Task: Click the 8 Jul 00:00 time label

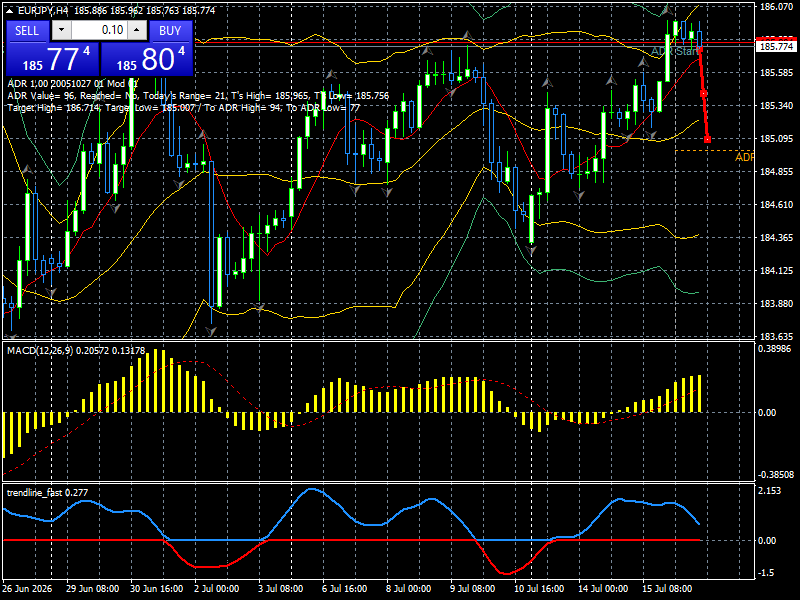Action: [408, 588]
